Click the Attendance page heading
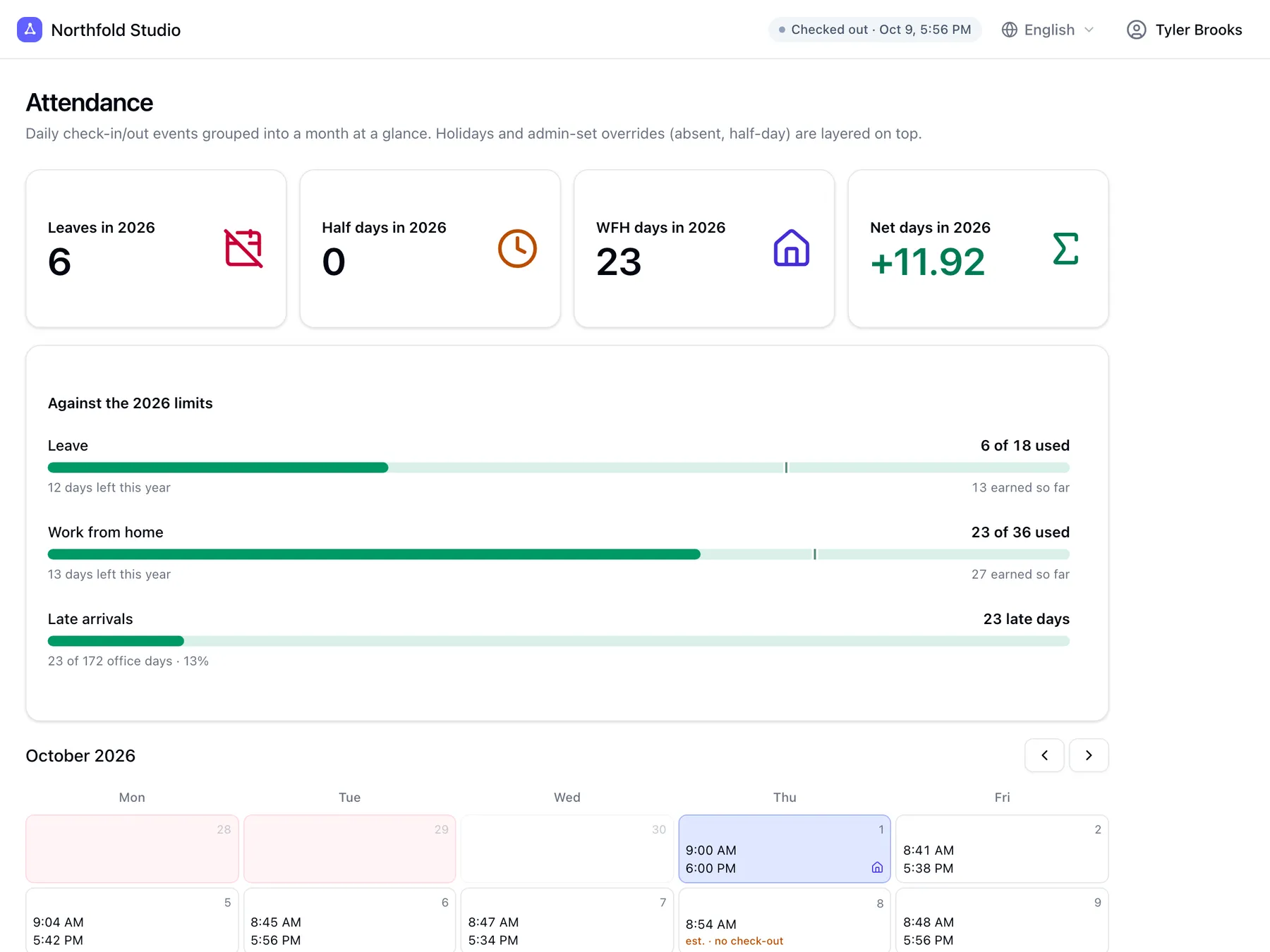Screen dimensions: 1270x952 (x=90, y=103)
